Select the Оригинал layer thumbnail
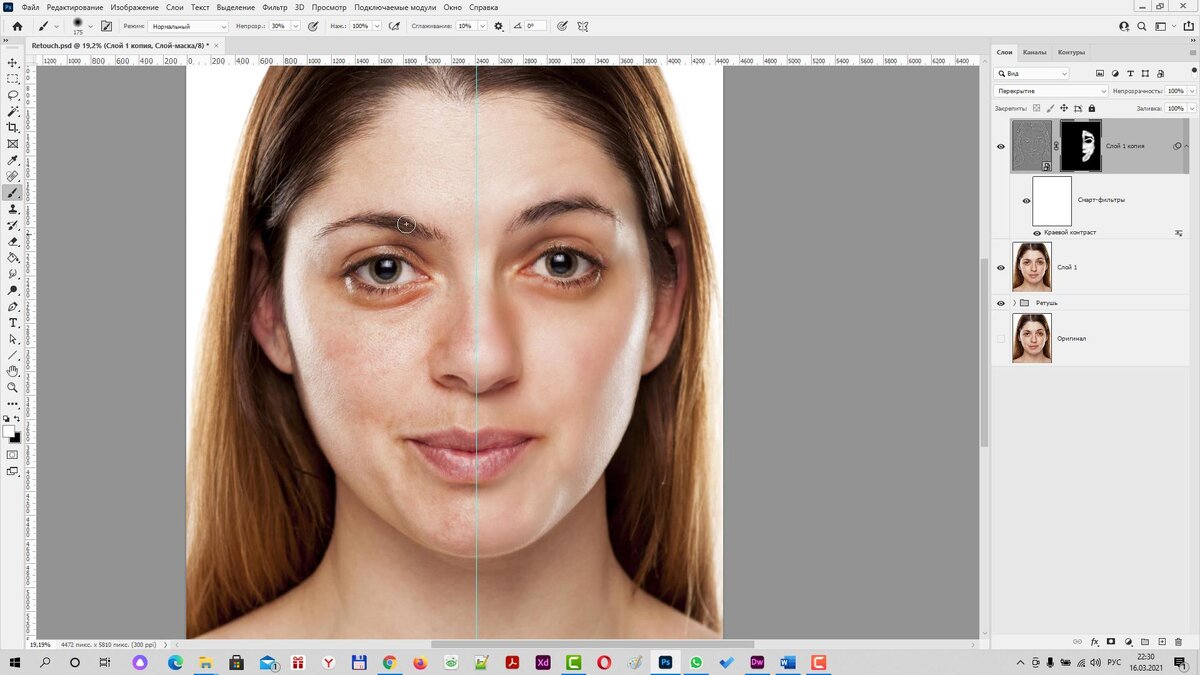 [1032, 338]
